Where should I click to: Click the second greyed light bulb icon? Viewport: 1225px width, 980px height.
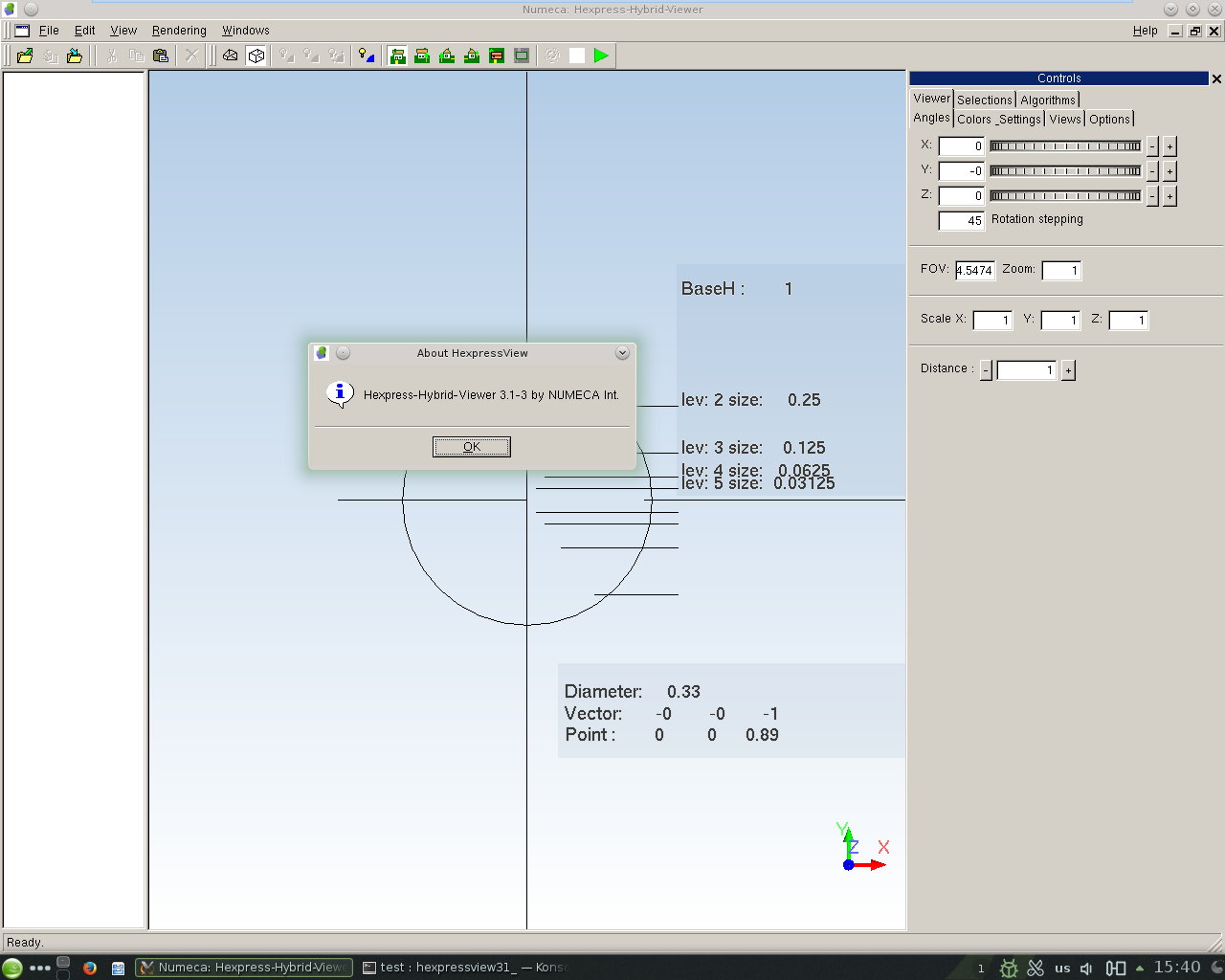tap(312, 56)
